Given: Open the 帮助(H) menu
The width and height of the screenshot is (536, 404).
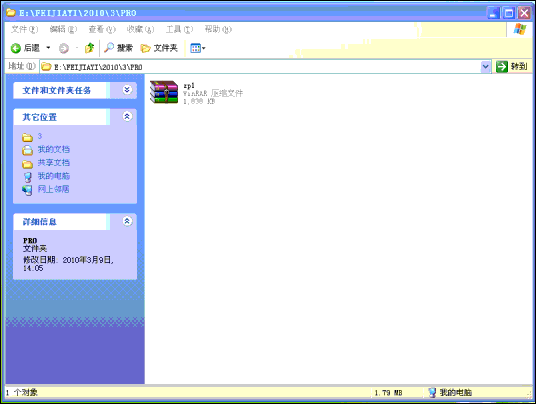Looking at the screenshot, I should click(218, 29).
